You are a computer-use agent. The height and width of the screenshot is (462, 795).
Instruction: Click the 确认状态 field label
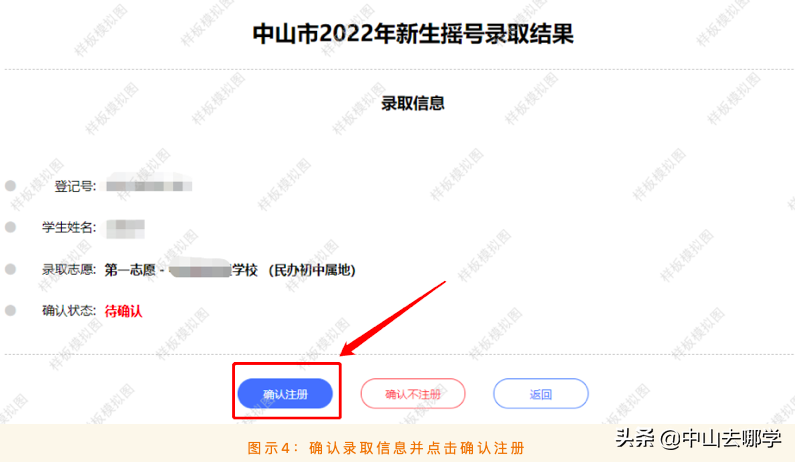[69, 311]
